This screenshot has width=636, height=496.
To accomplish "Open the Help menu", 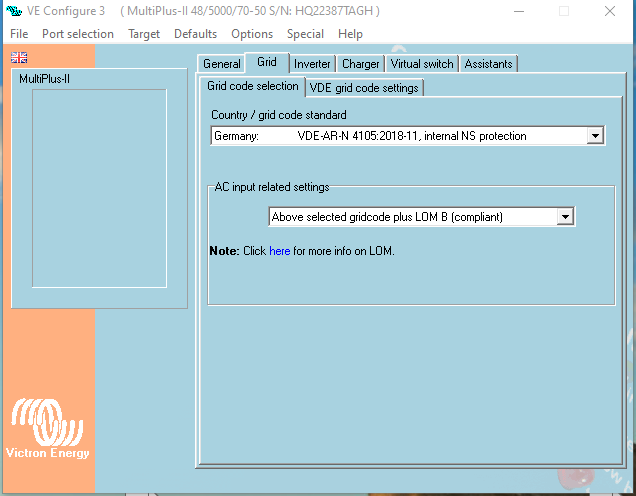I will point(350,33).
